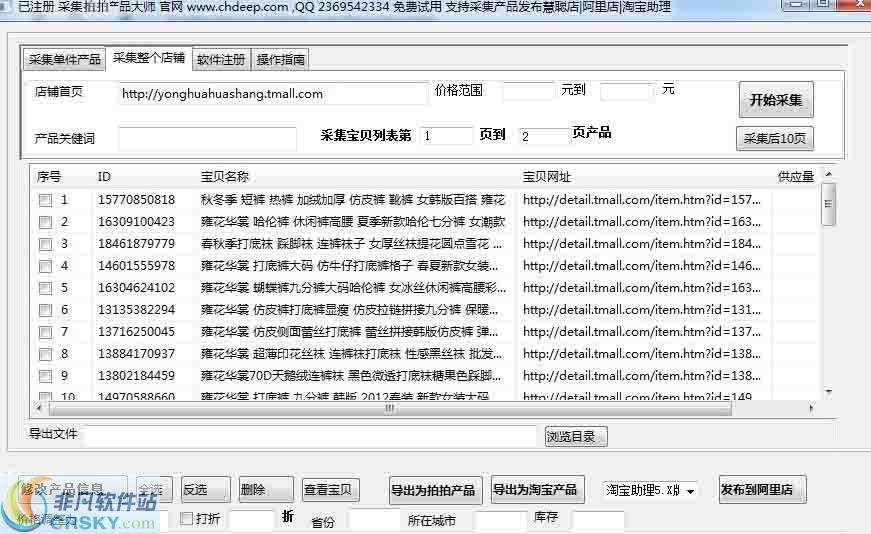Click the start page number field
871x534 pixels.
[446, 136]
